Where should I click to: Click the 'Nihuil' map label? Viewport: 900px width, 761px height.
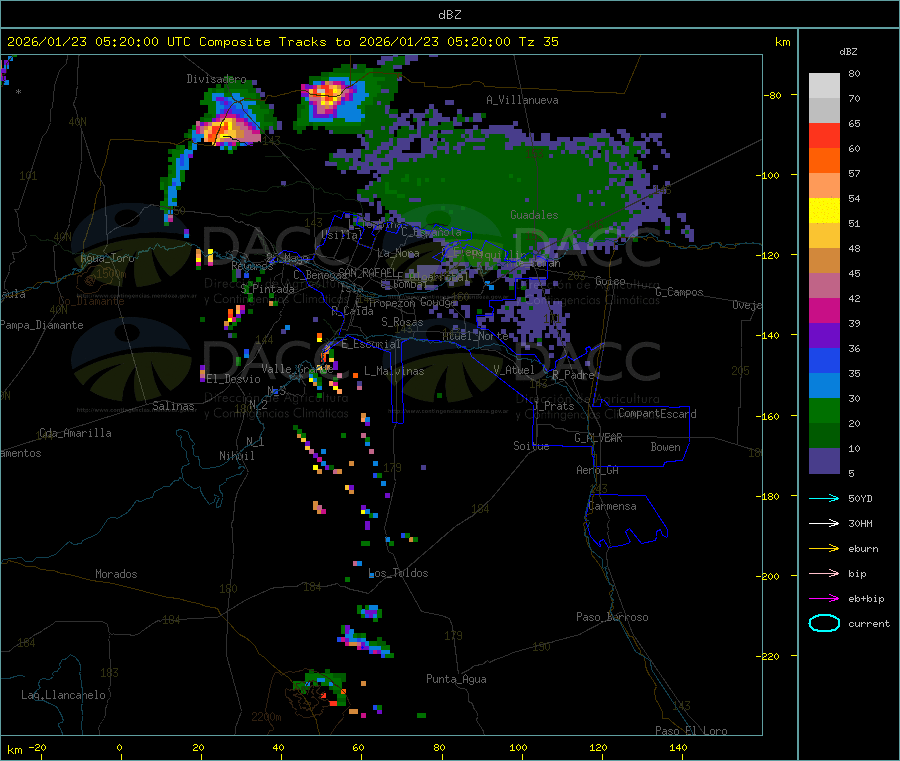[237, 456]
